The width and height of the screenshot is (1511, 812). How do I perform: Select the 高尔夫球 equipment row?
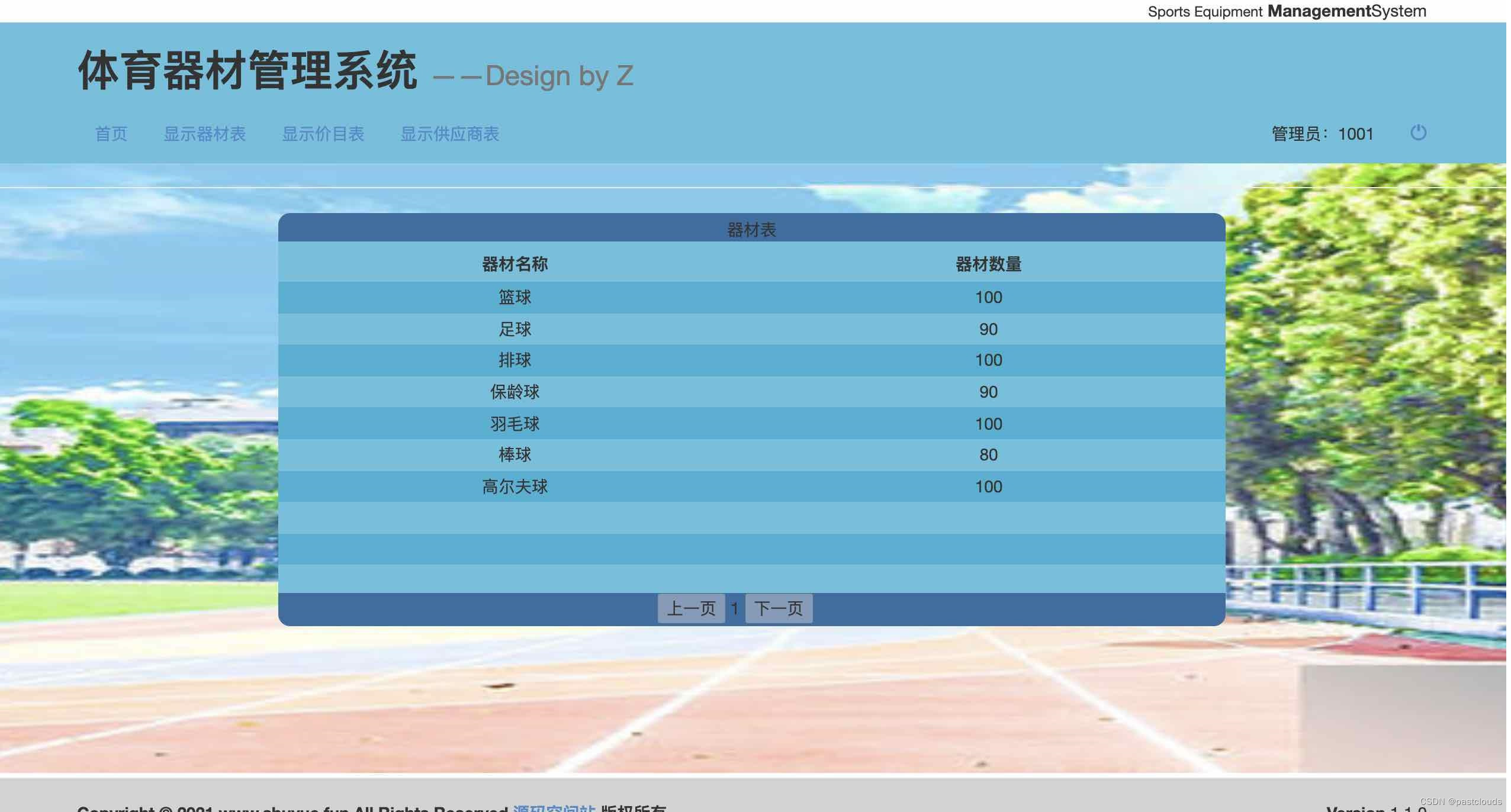point(514,486)
